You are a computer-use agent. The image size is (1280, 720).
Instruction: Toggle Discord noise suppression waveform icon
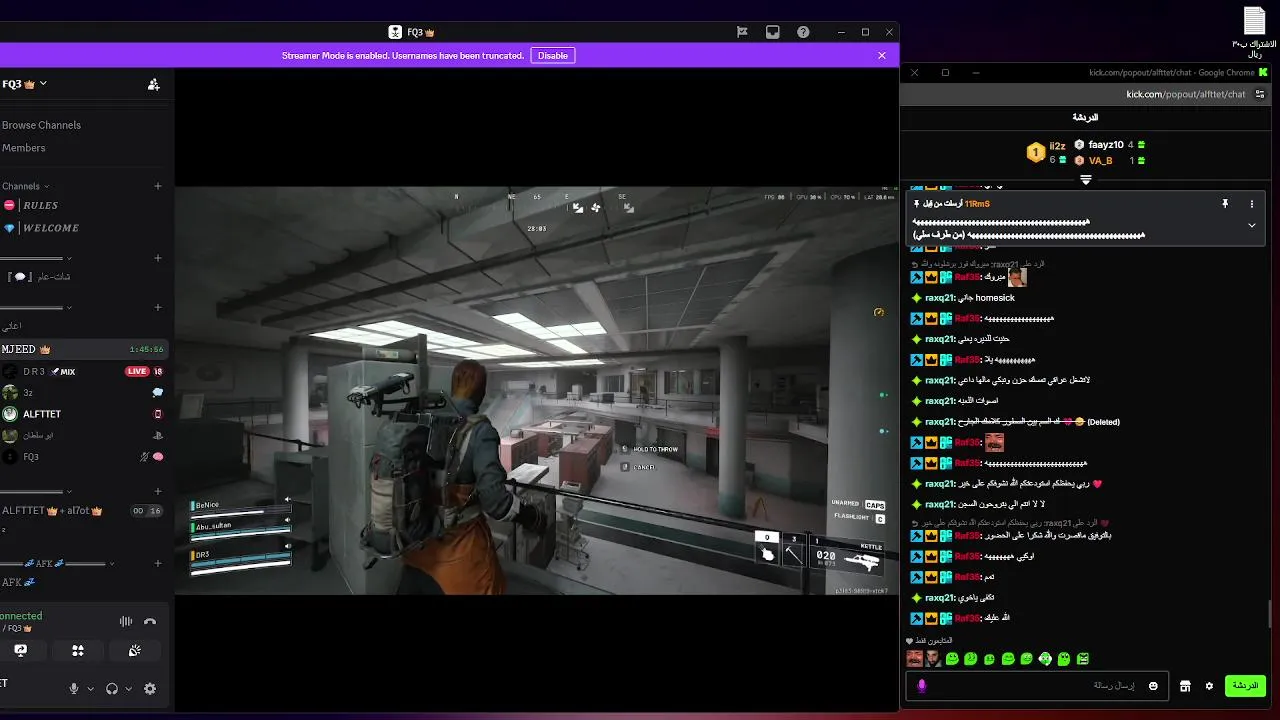(126, 621)
